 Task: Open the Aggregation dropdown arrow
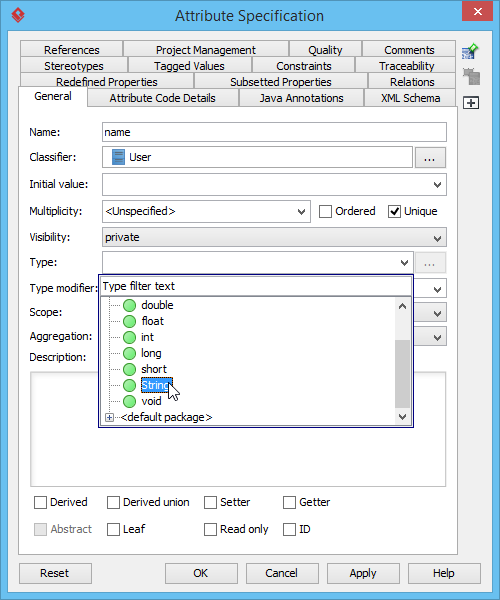[437, 338]
